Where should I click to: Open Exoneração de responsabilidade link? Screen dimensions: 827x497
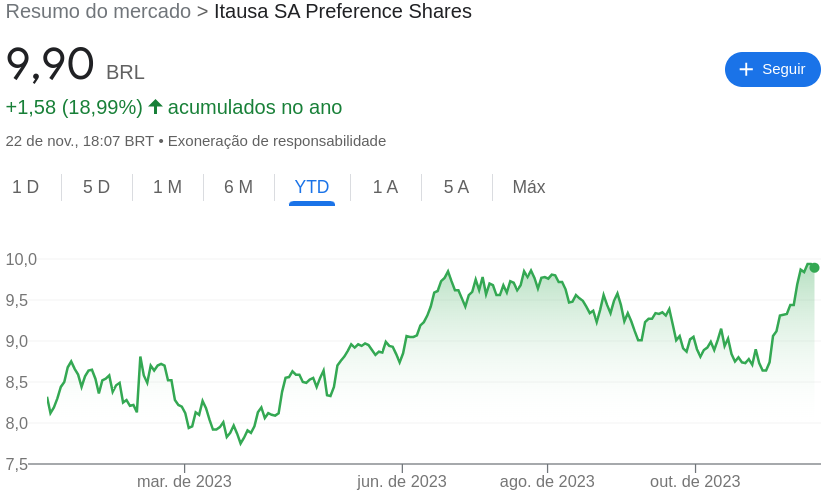[277, 141]
